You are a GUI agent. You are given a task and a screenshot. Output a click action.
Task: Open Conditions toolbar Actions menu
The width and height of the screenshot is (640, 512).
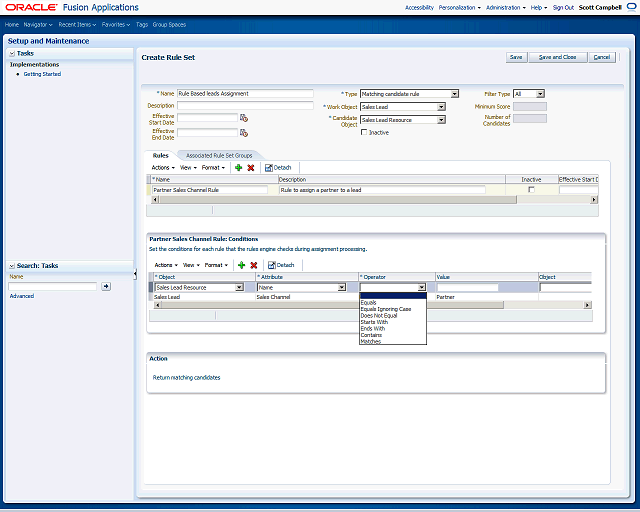pos(166,265)
